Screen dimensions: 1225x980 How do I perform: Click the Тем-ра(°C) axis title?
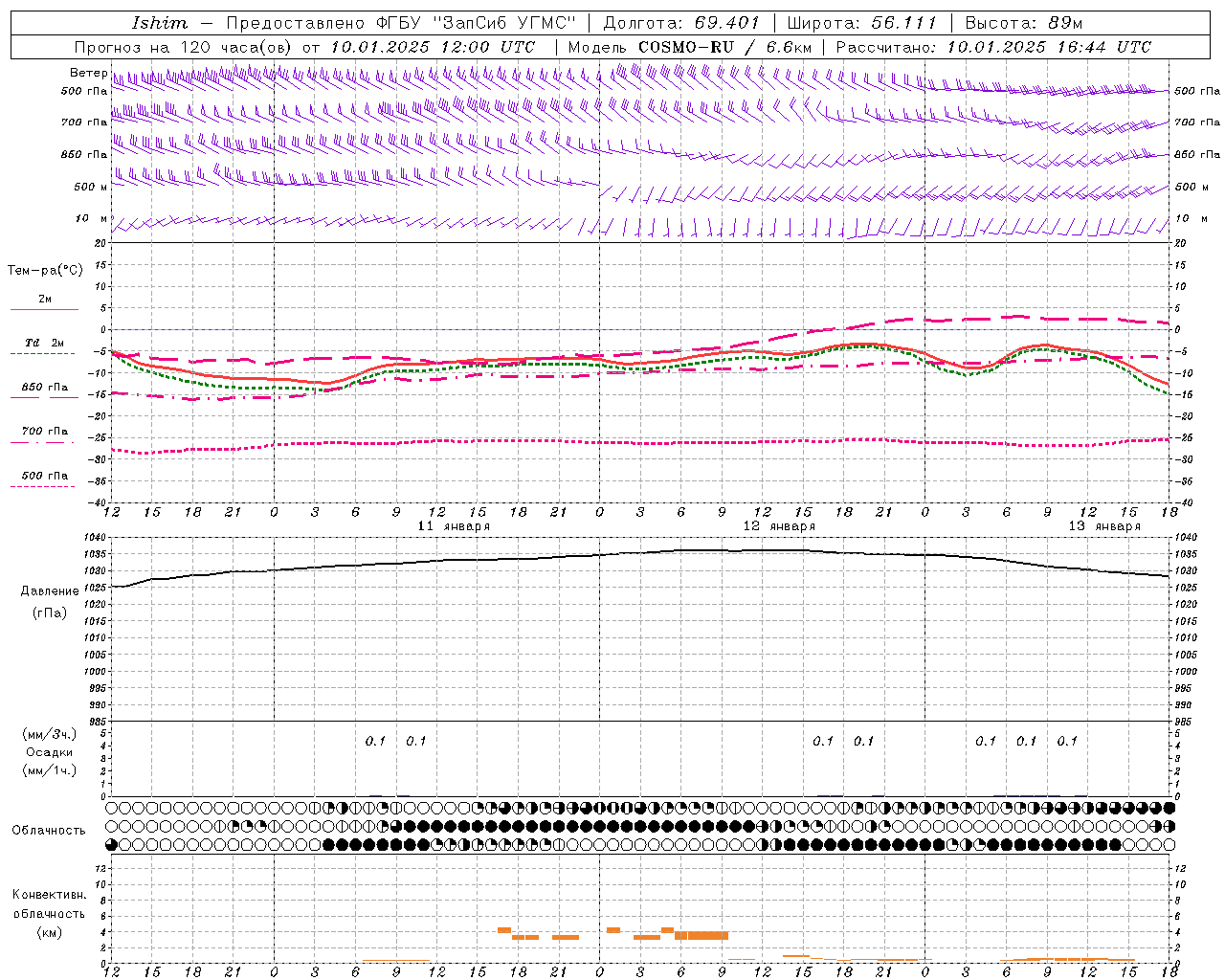coord(45,271)
